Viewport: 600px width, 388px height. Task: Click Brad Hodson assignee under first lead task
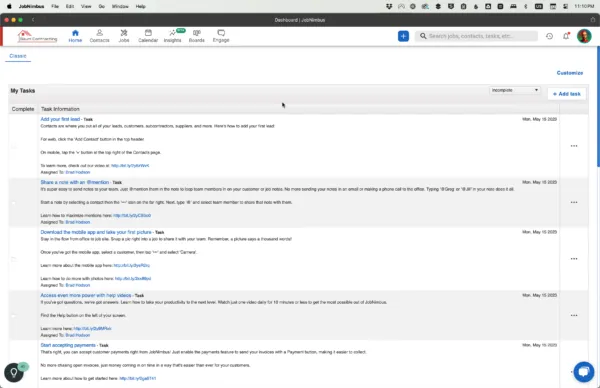click(78, 172)
